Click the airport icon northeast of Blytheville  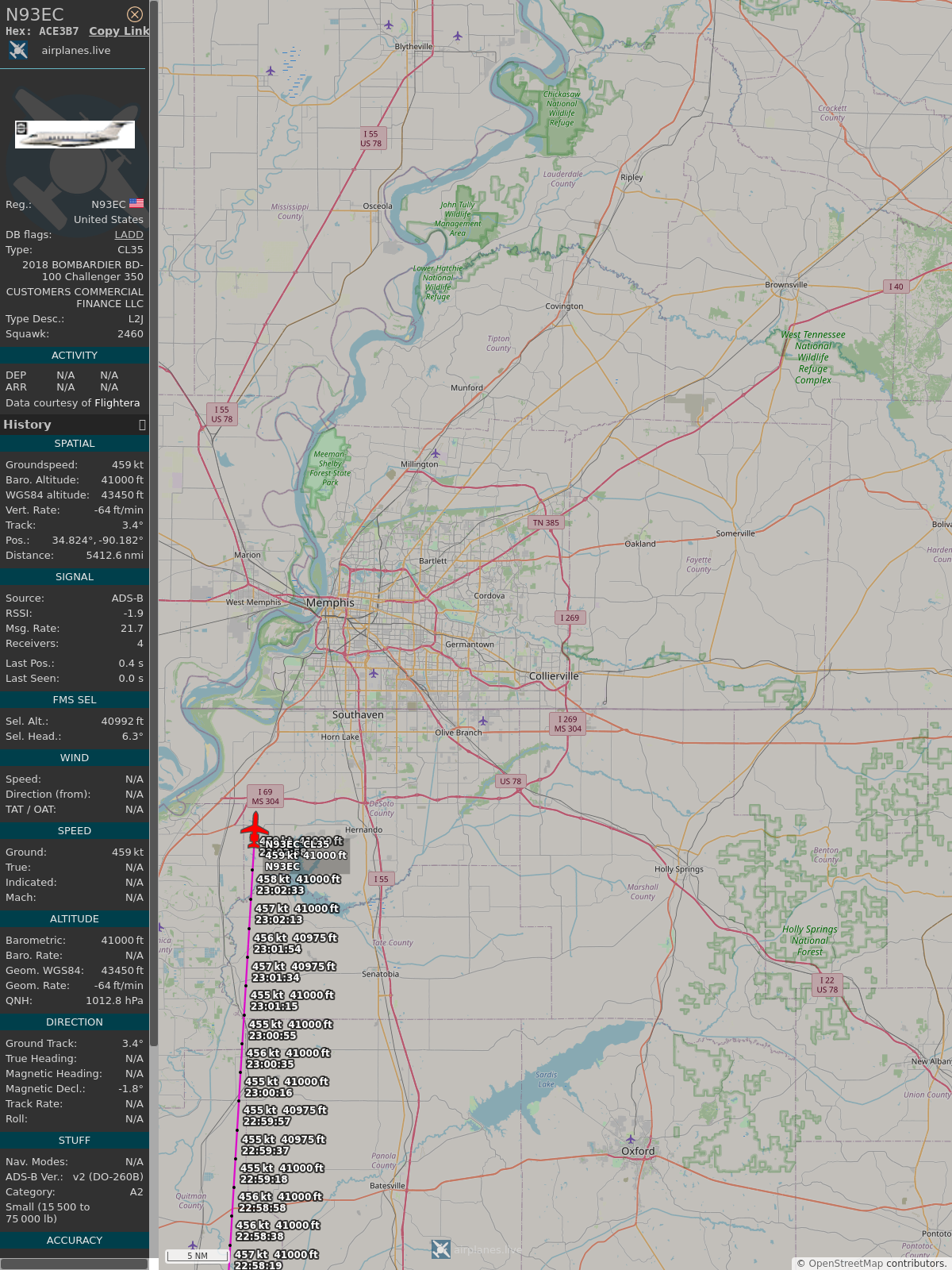click(x=458, y=36)
